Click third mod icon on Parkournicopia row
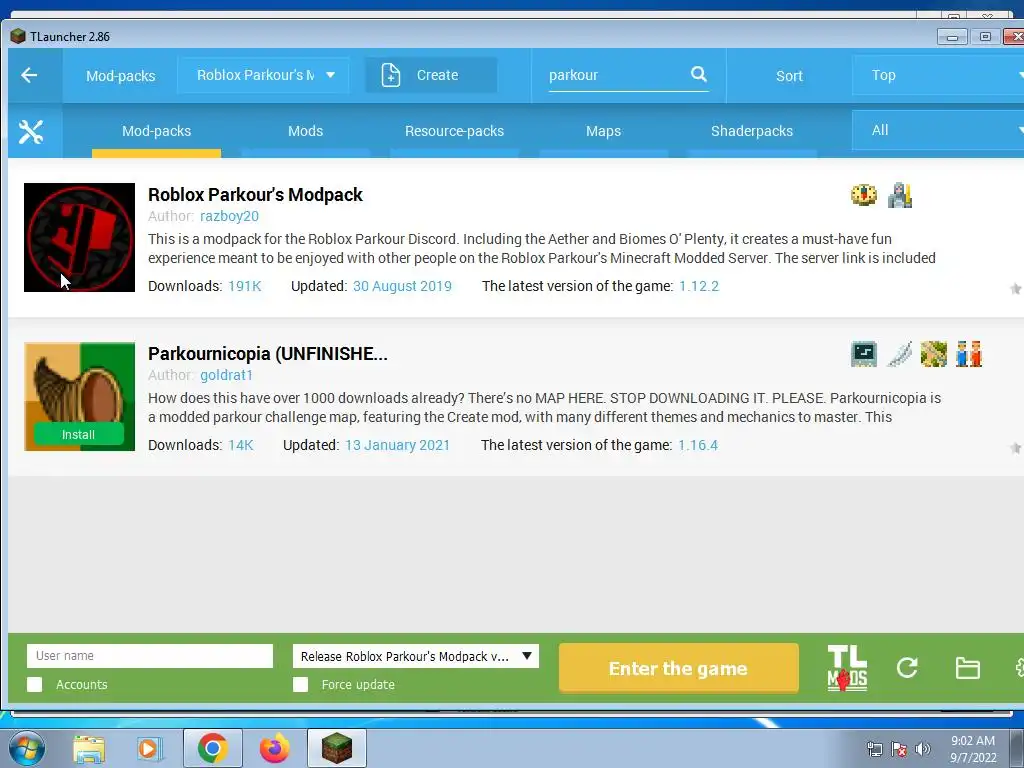Viewport: 1024px width, 768px height. tap(934, 354)
